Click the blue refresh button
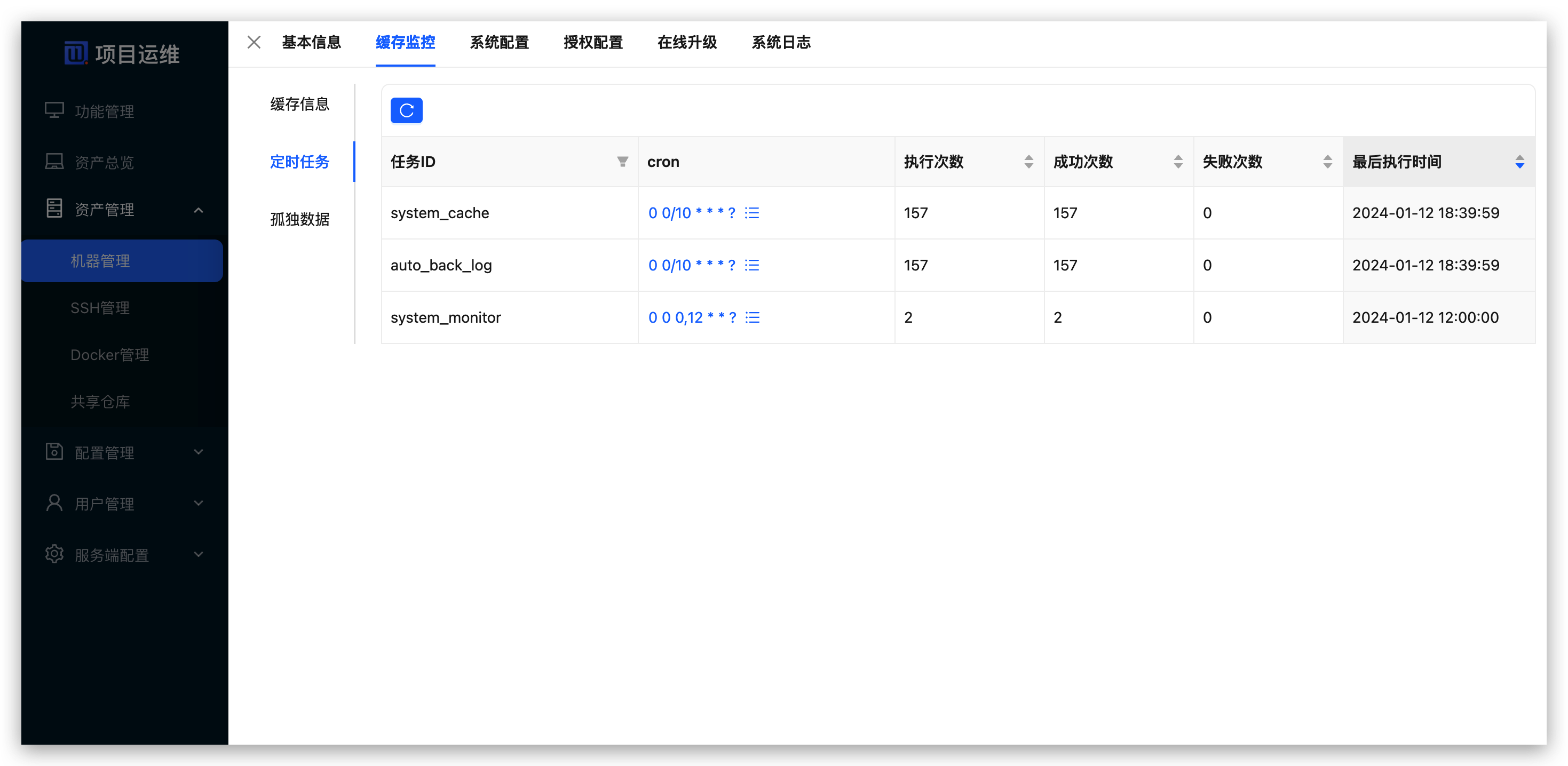The image size is (1568, 766). pos(406,111)
